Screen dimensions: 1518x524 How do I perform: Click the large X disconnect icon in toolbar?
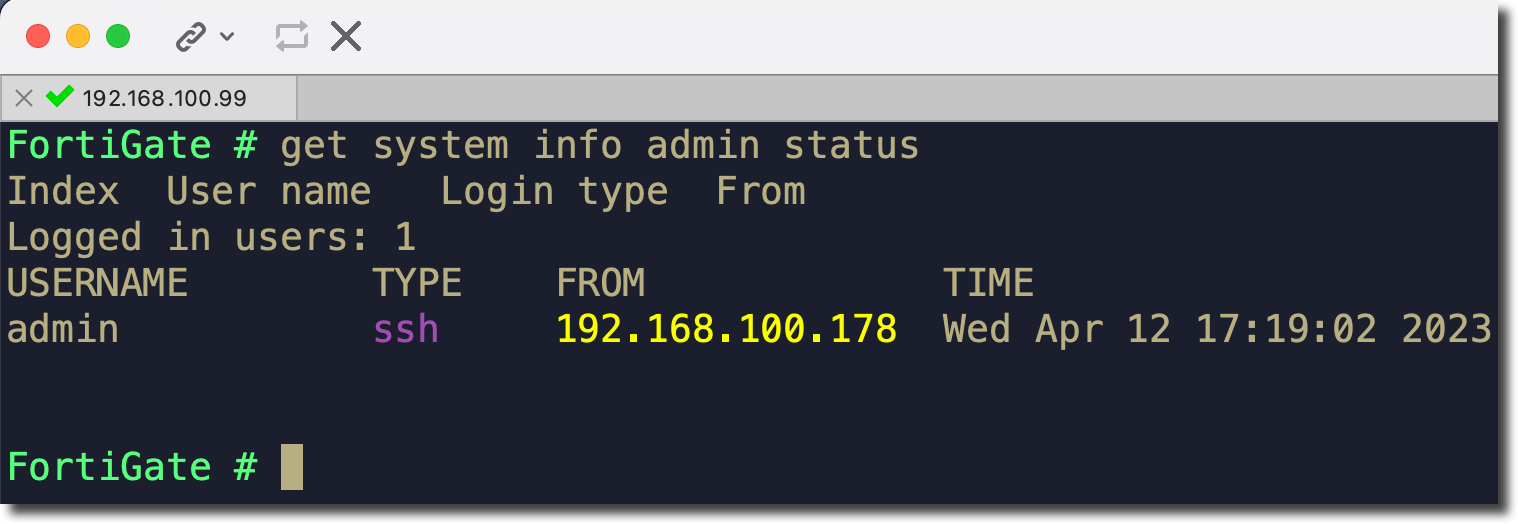click(346, 37)
